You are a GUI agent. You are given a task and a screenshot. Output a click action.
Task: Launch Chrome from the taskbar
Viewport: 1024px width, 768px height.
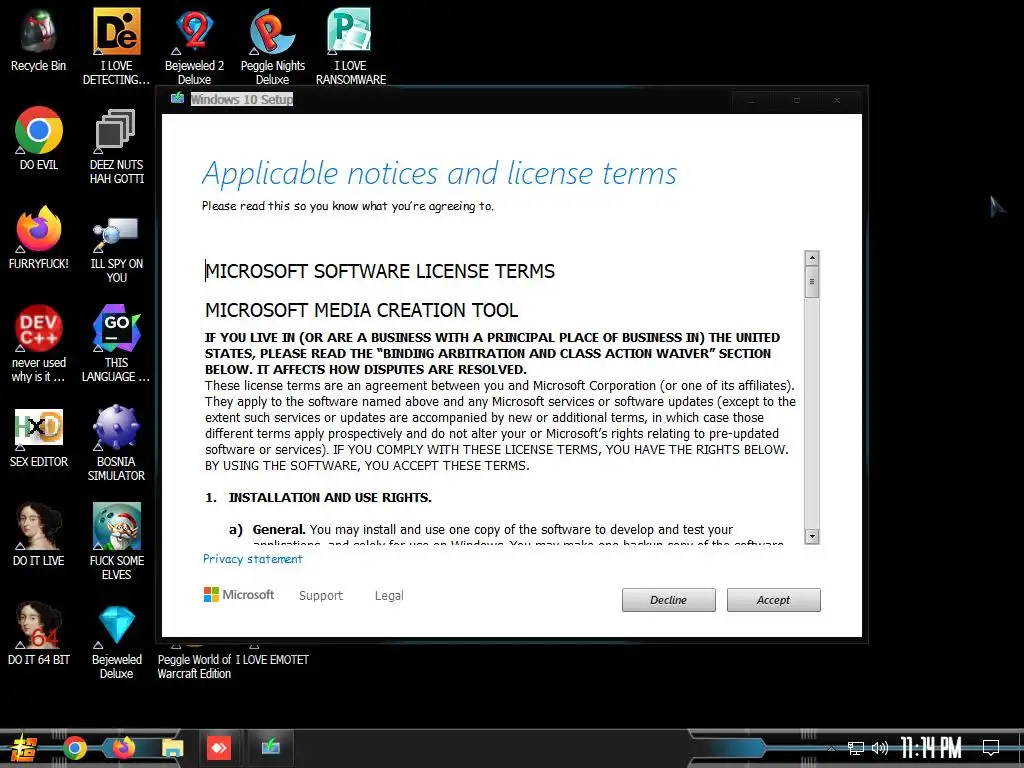tap(74, 748)
